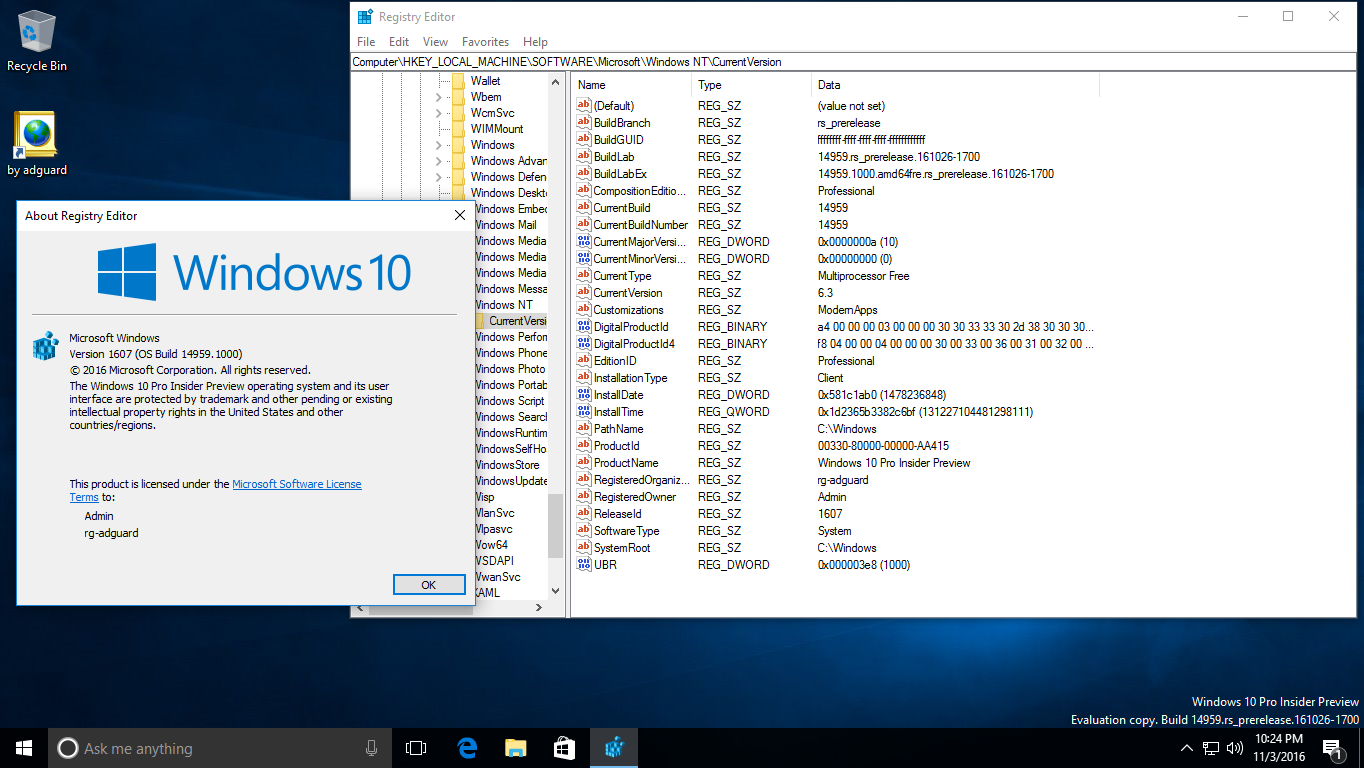Viewport: 1364px width, 768px height.
Task: Open the Windows Start menu
Action: (x=24, y=748)
